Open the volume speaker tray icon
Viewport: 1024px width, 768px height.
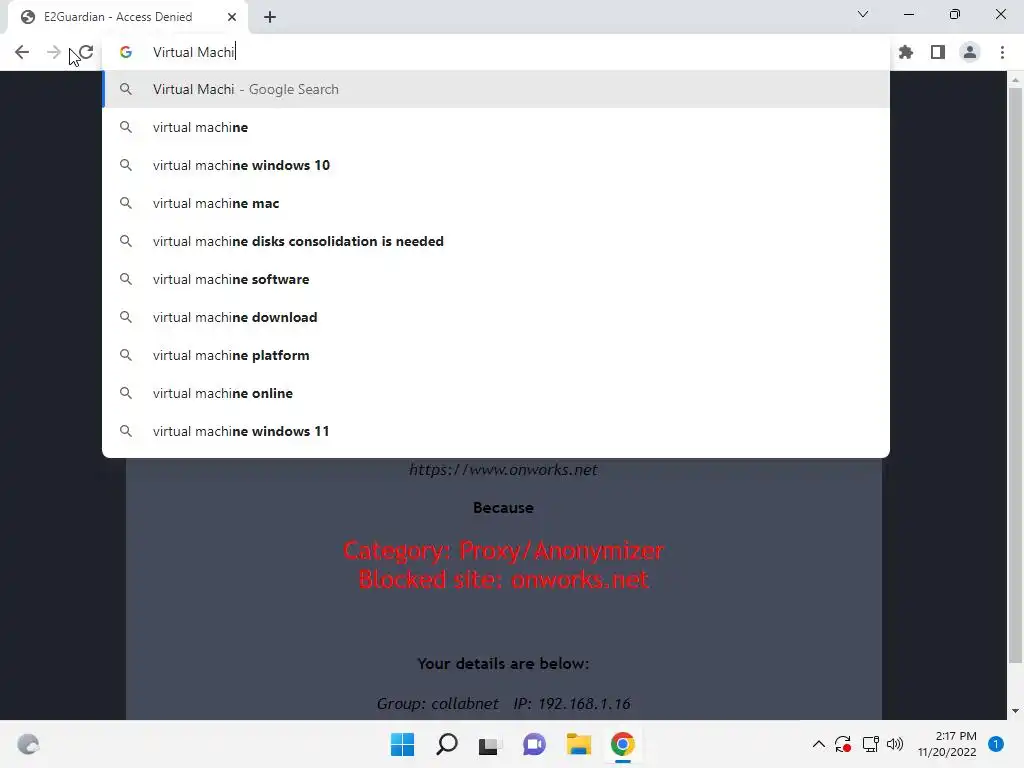tap(895, 744)
